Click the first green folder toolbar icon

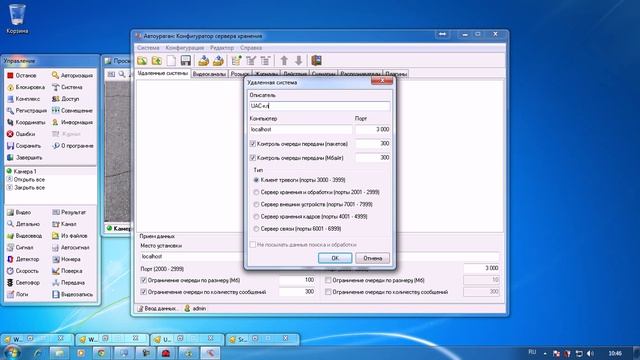point(142,61)
